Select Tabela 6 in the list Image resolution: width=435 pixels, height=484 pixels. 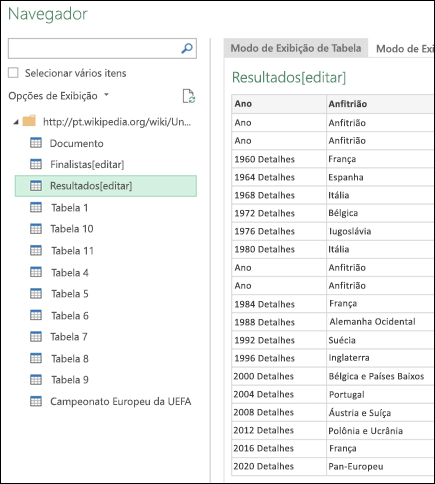coord(70,315)
